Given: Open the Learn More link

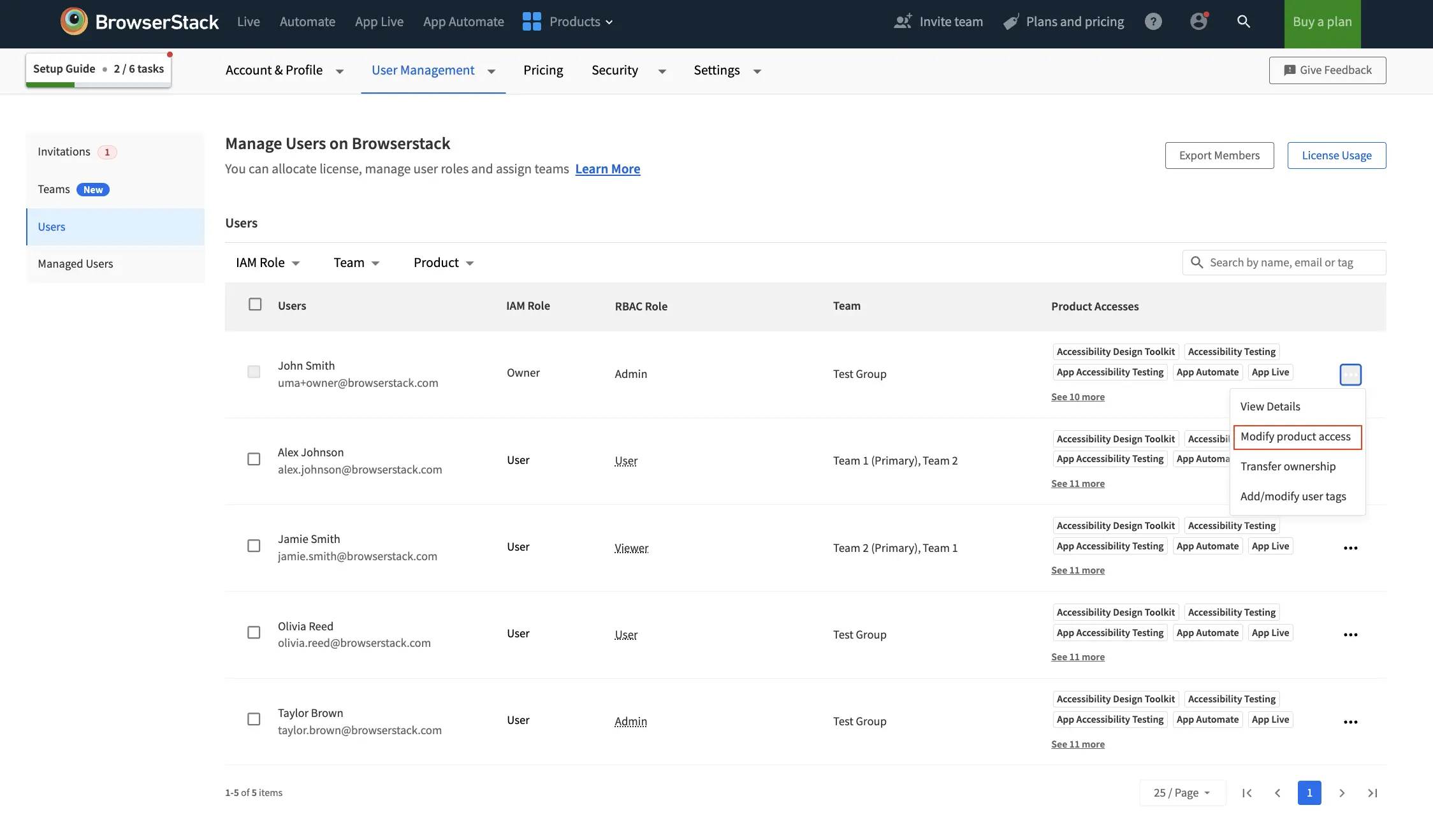Looking at the screenshot, I should click(607, 168).
